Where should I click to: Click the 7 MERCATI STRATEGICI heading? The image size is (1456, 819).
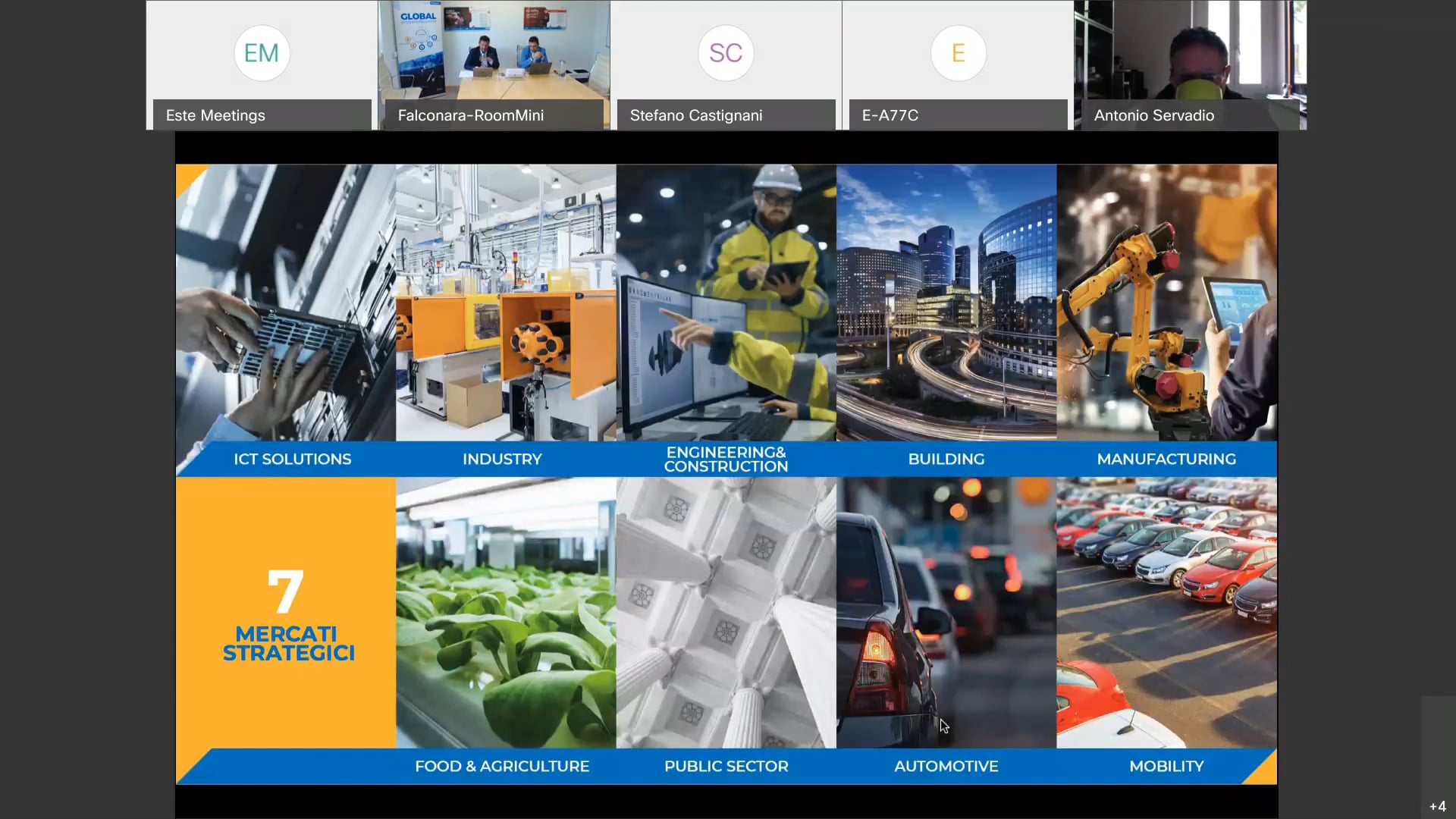(288, 616)
